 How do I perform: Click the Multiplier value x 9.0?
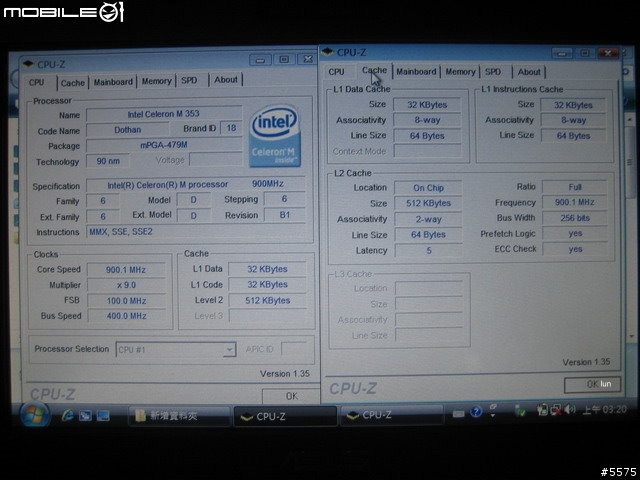click(126, 285)
